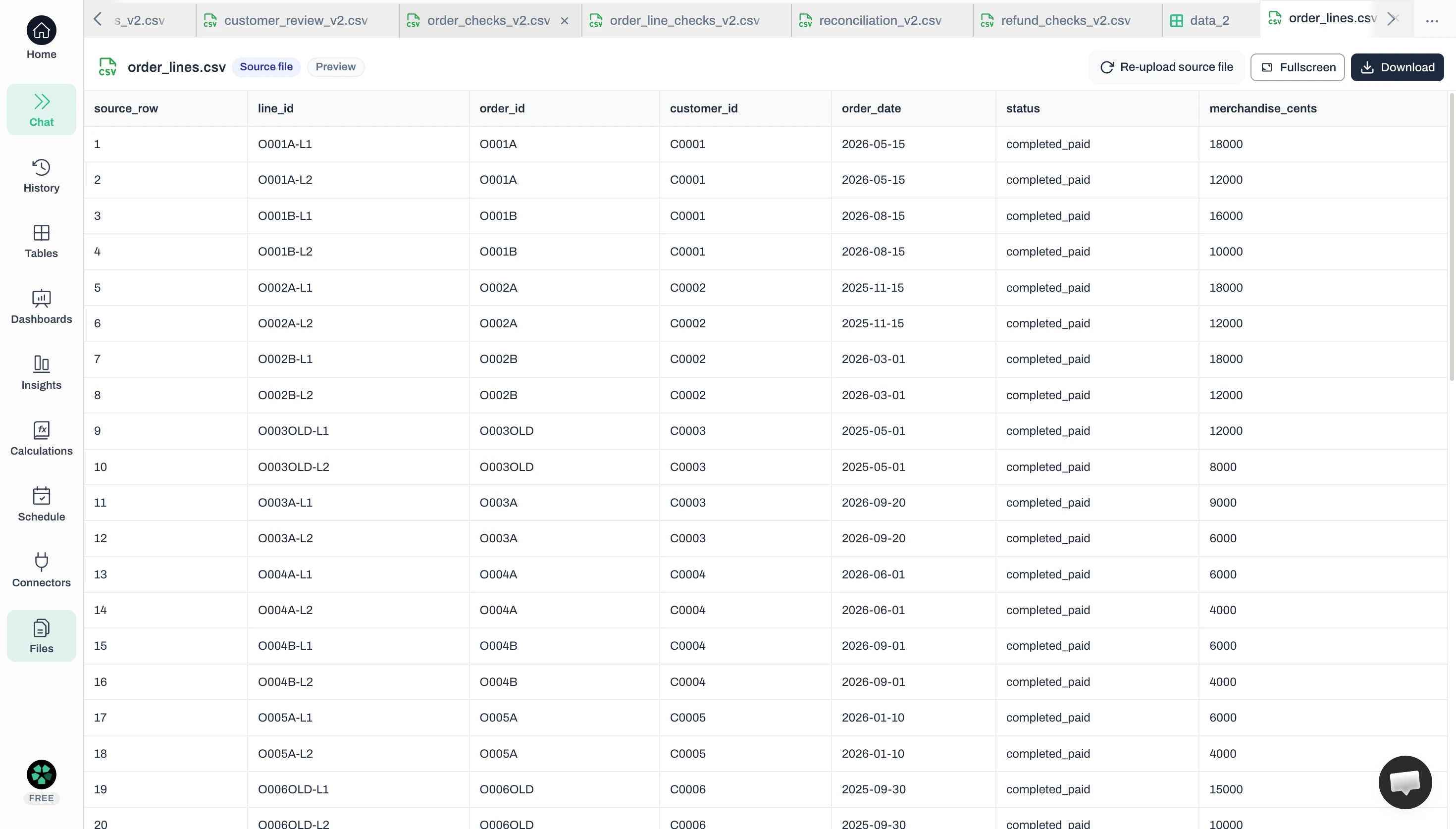The width and height of the screenshot is (1456, 829).
Task: Click the Re-upload source file button
Action: pyautogui.click(x=1166, y=67)
